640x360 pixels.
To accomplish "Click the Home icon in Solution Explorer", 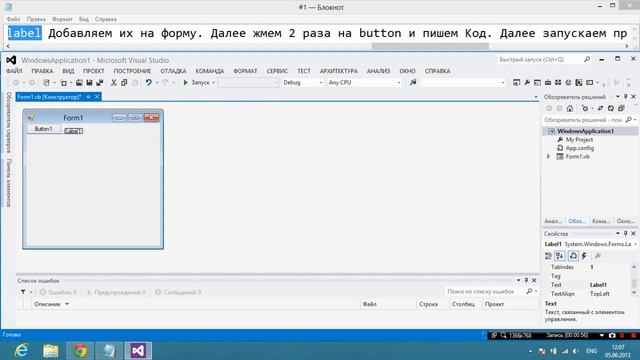I will point(570,108).
